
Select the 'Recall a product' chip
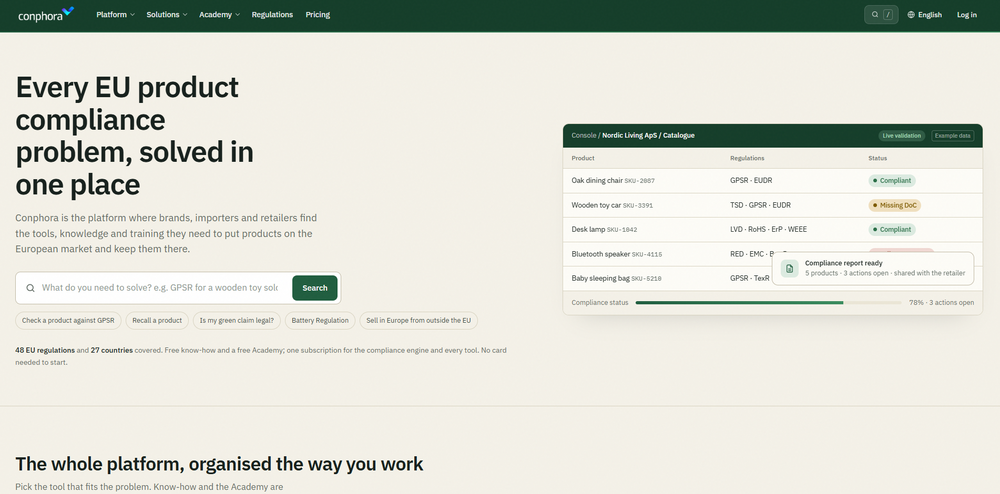pyautogui.click(x=157, y=321)
